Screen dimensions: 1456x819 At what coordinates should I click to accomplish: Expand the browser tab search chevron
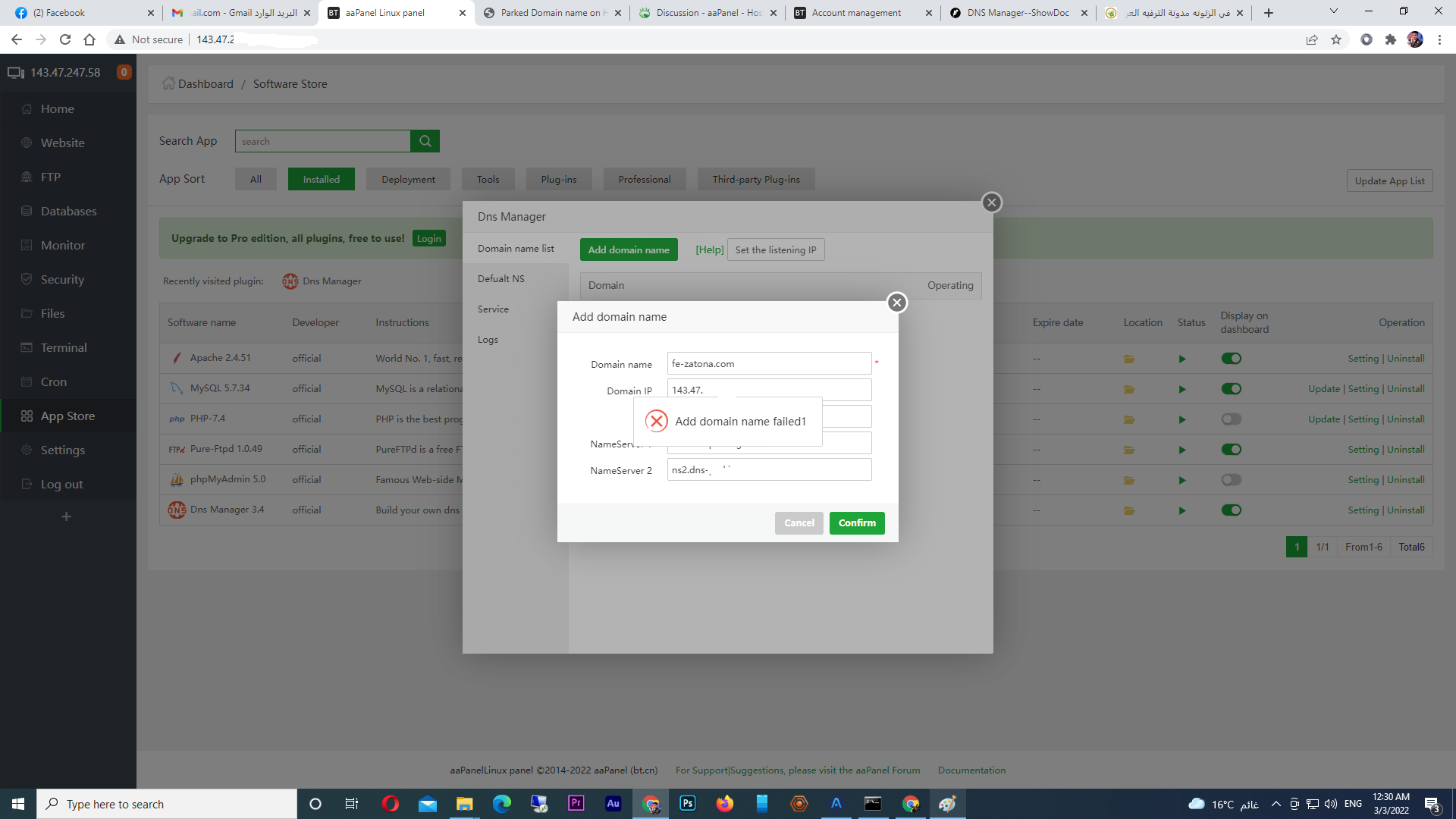pos(1333,11)
